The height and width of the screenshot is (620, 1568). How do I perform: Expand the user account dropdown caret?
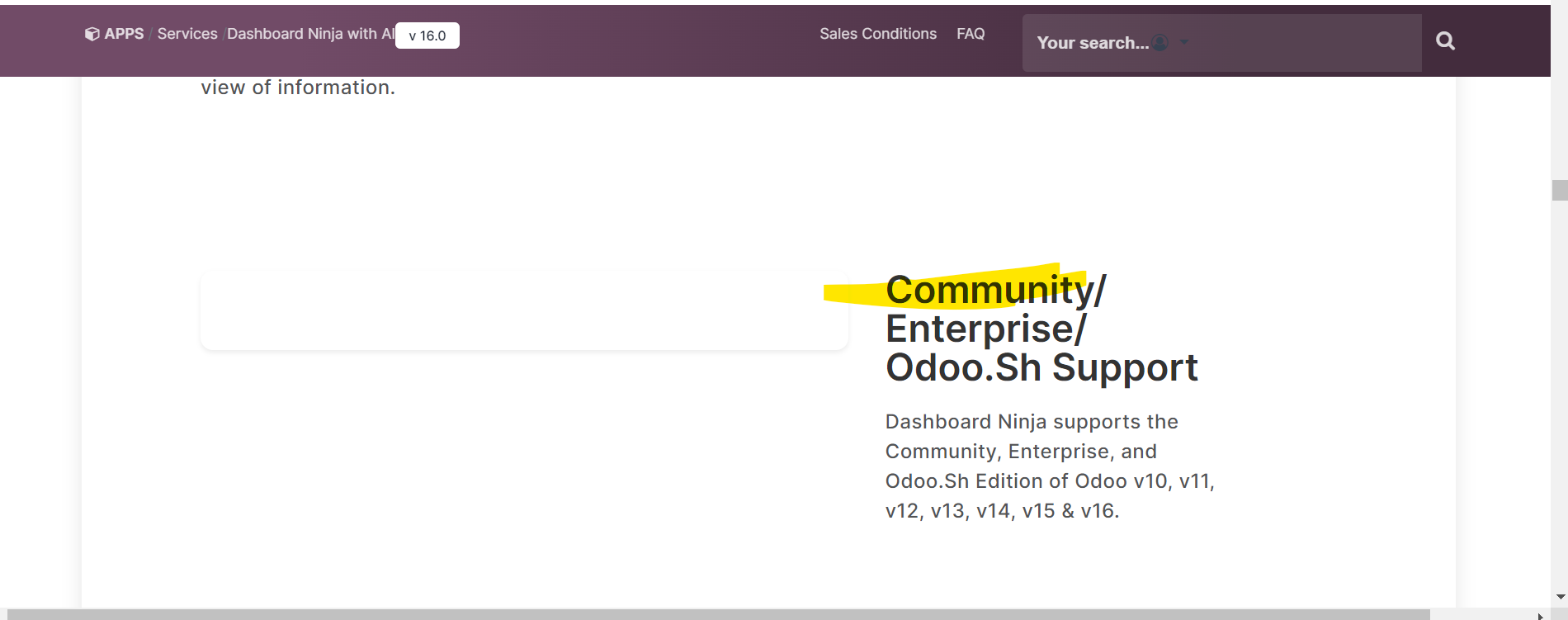(1184, 42)
